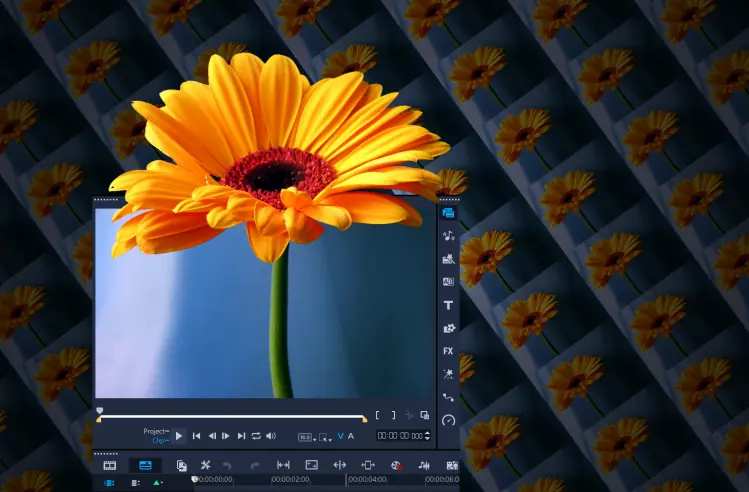This screenshot has height=492, width=749.
Task: Click the preview scrubber playhead handle
Action: click(99, 411)
